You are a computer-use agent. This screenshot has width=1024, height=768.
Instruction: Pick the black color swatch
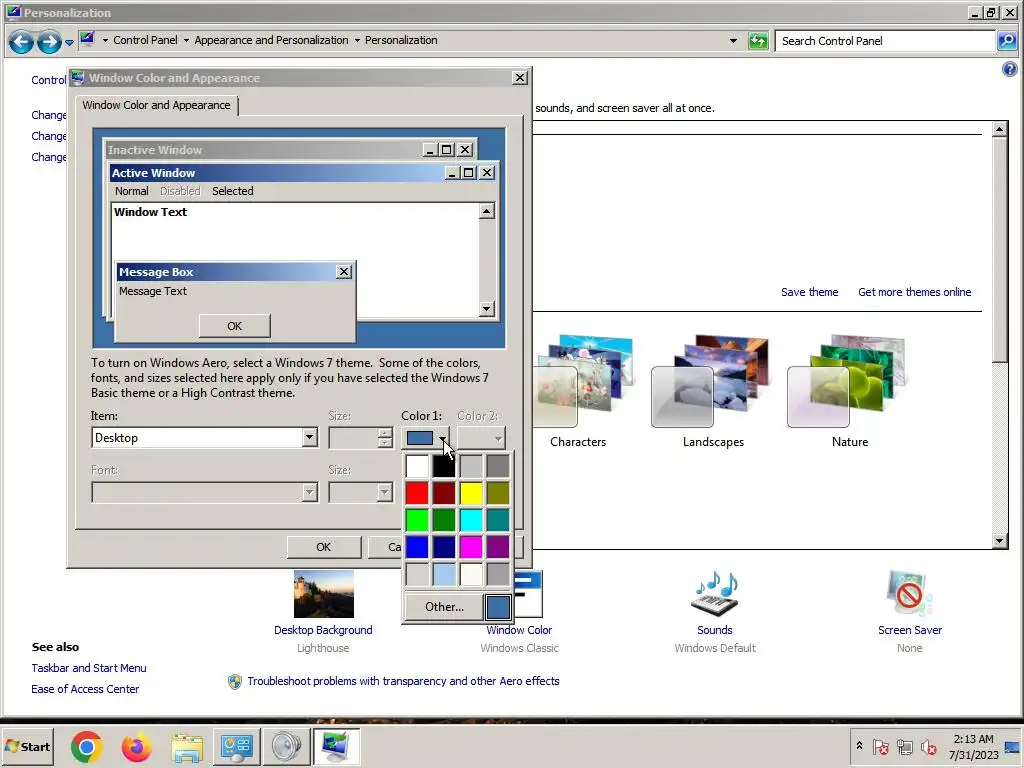pos(443,466)
